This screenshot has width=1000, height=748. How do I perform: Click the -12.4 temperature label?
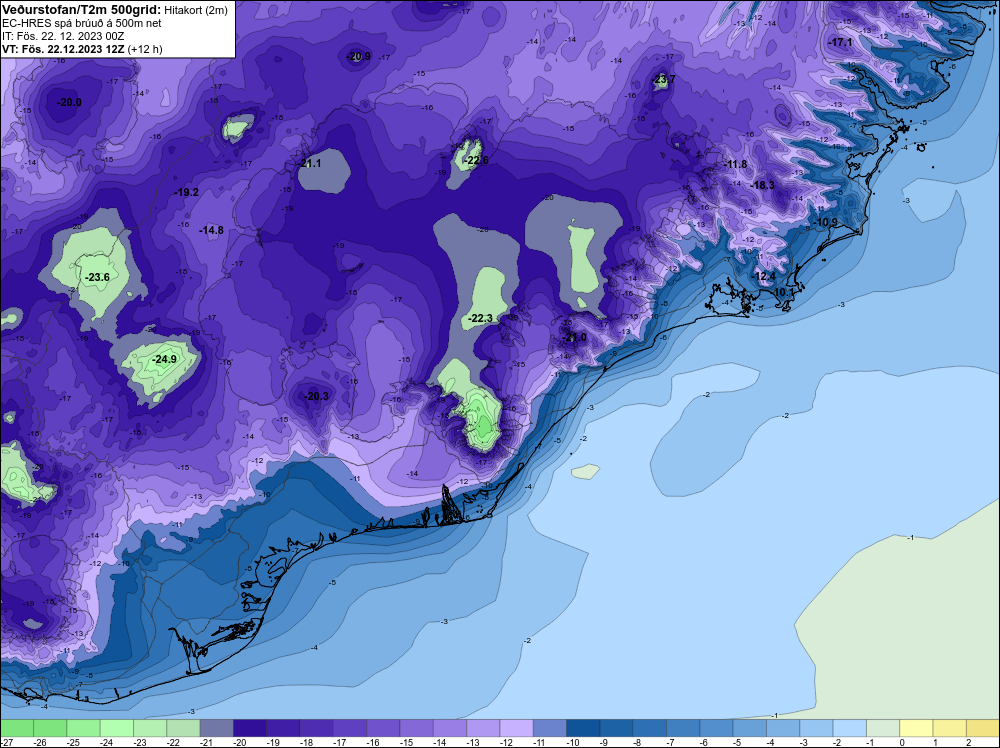coord(763,276)
